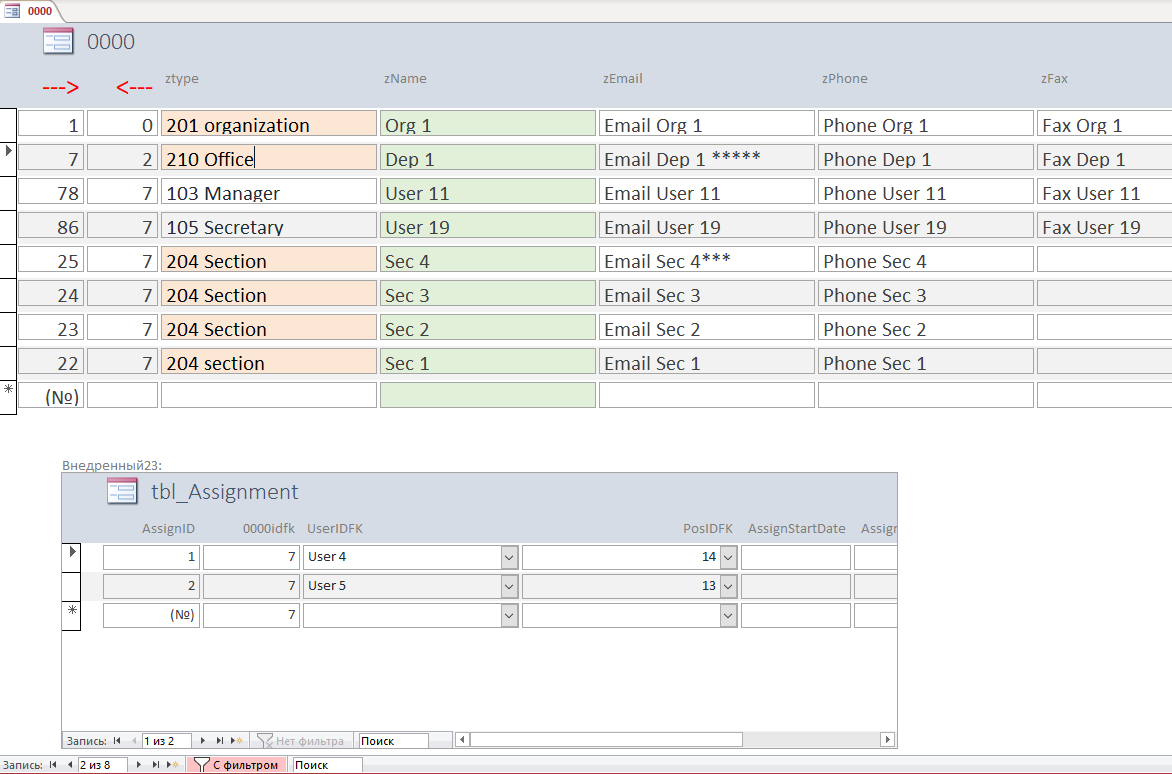
Task: Expand PosIDFK dropdown showing 14
Action: pos(728,557)
